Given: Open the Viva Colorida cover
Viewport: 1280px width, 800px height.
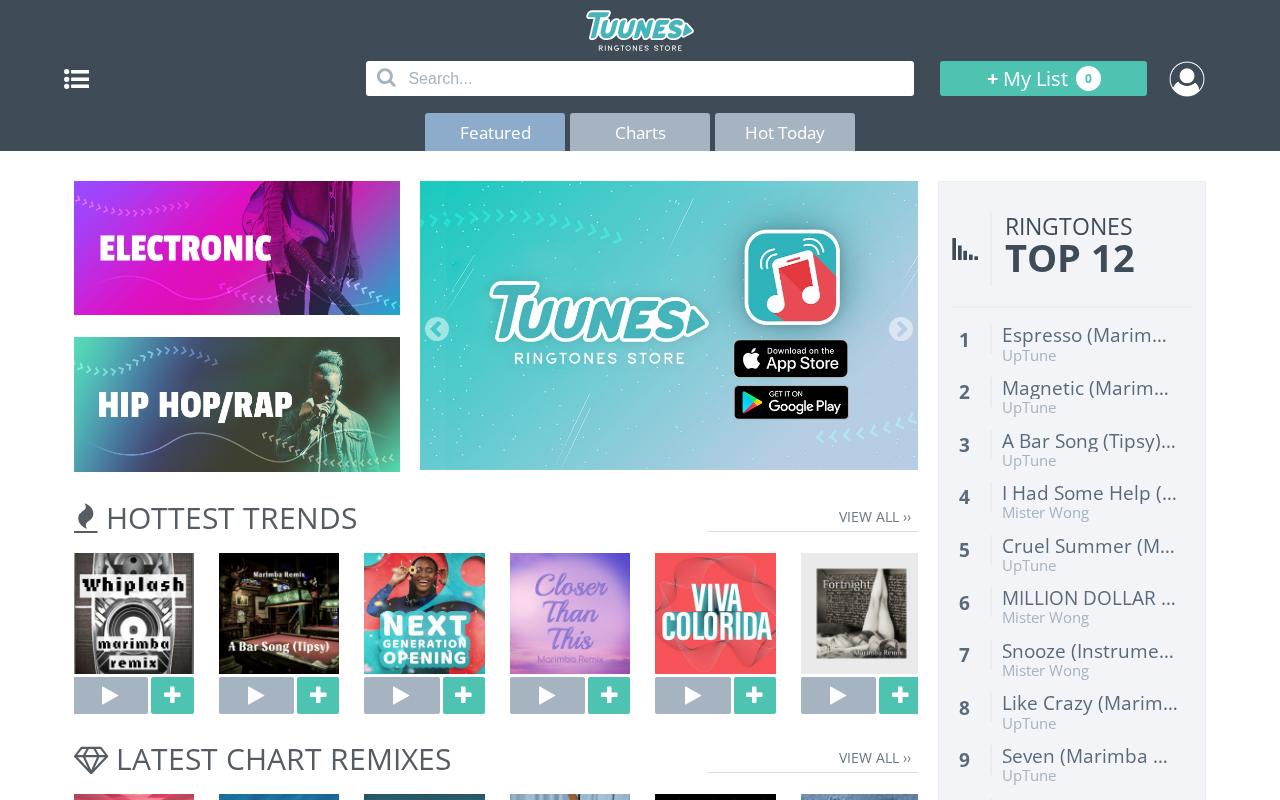Looking at the screenshot, I should 715,613.
